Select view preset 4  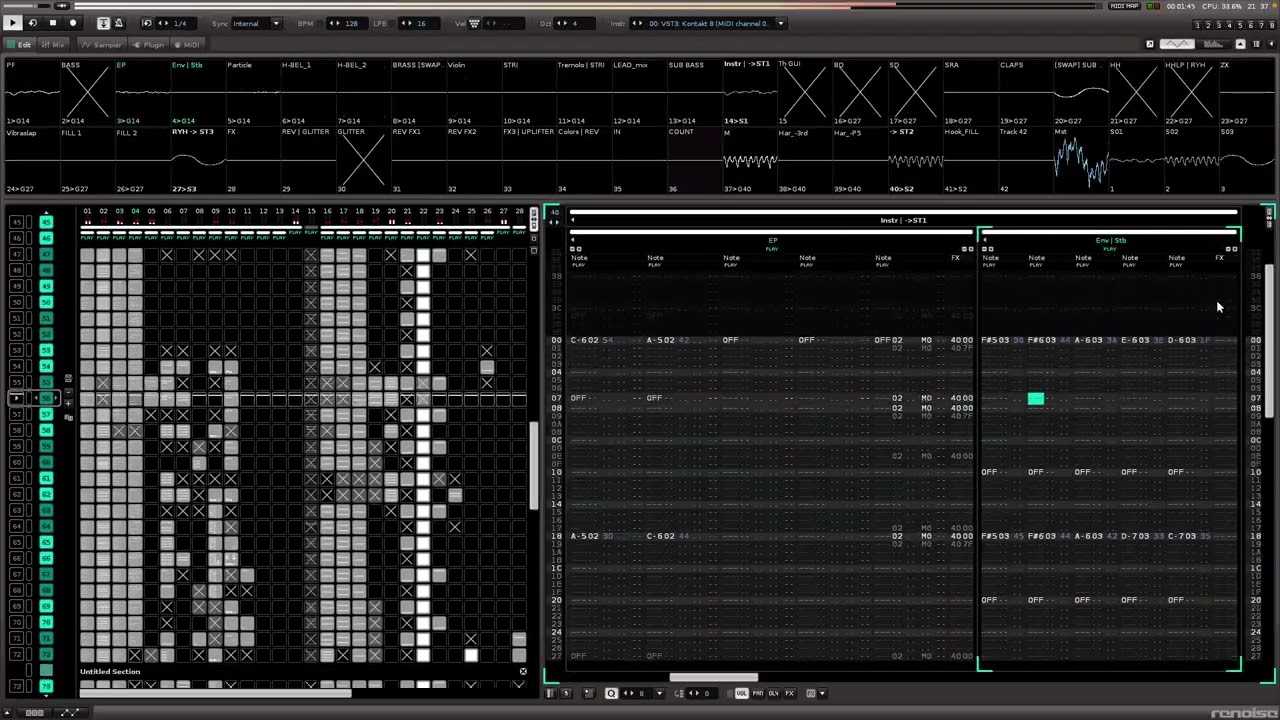point(1228,25)
